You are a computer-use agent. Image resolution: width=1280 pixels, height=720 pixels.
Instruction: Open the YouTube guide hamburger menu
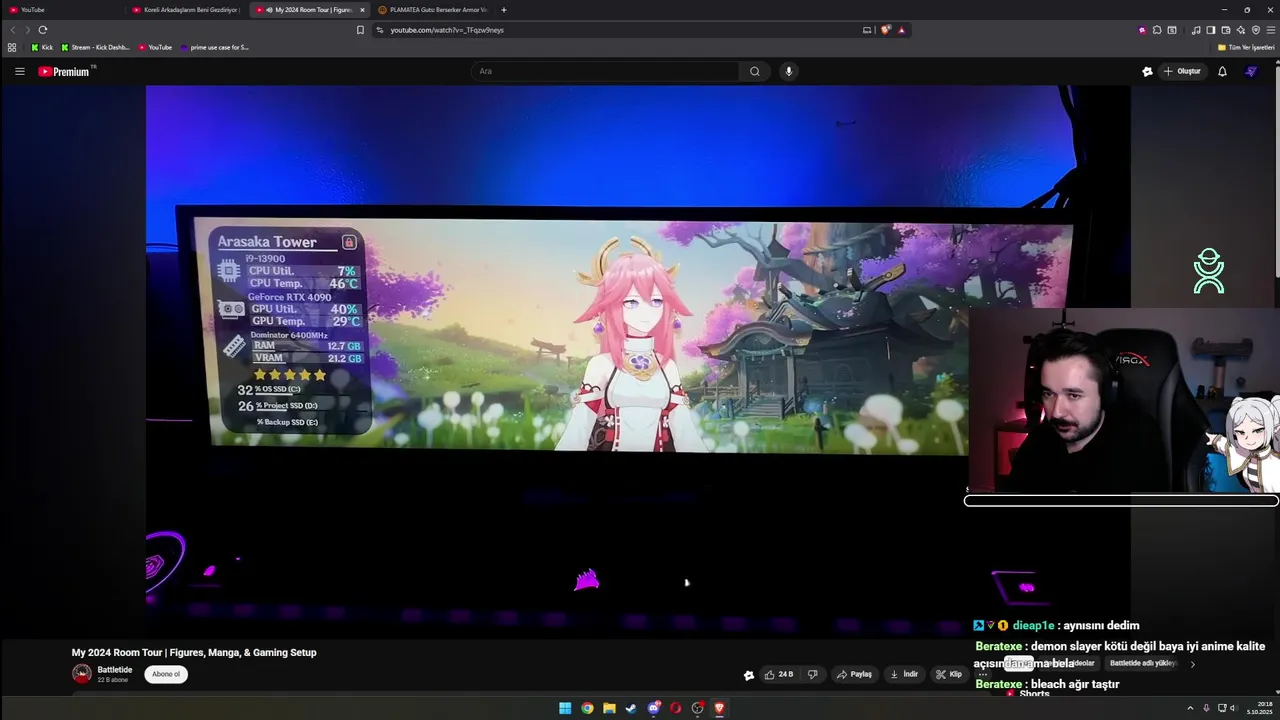tap(19, 71)
